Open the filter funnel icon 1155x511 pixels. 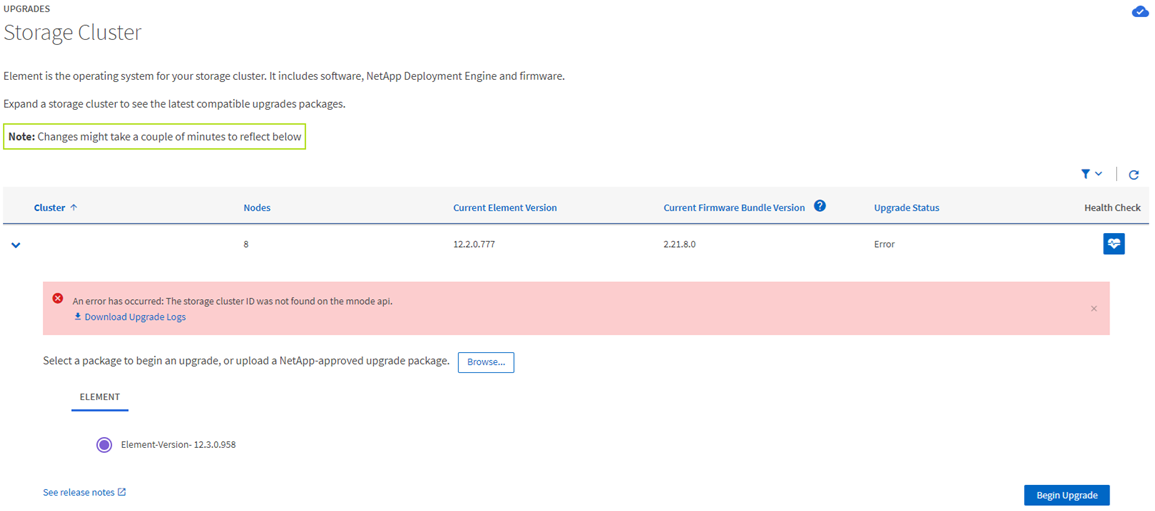(x=1086, y=174)
